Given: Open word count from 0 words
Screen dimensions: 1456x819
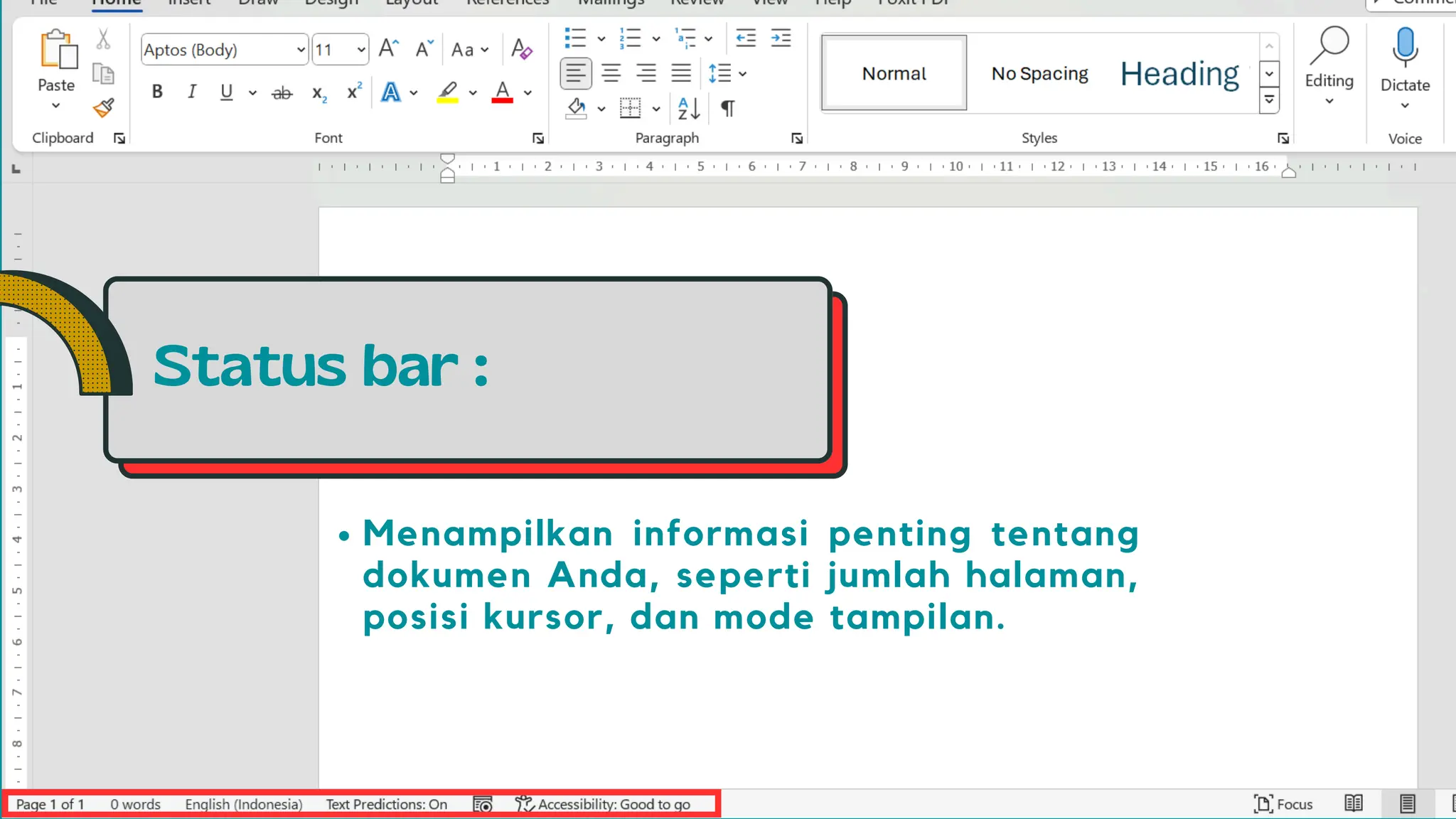Looking at the screenshot, I should (x=135, y=804).
